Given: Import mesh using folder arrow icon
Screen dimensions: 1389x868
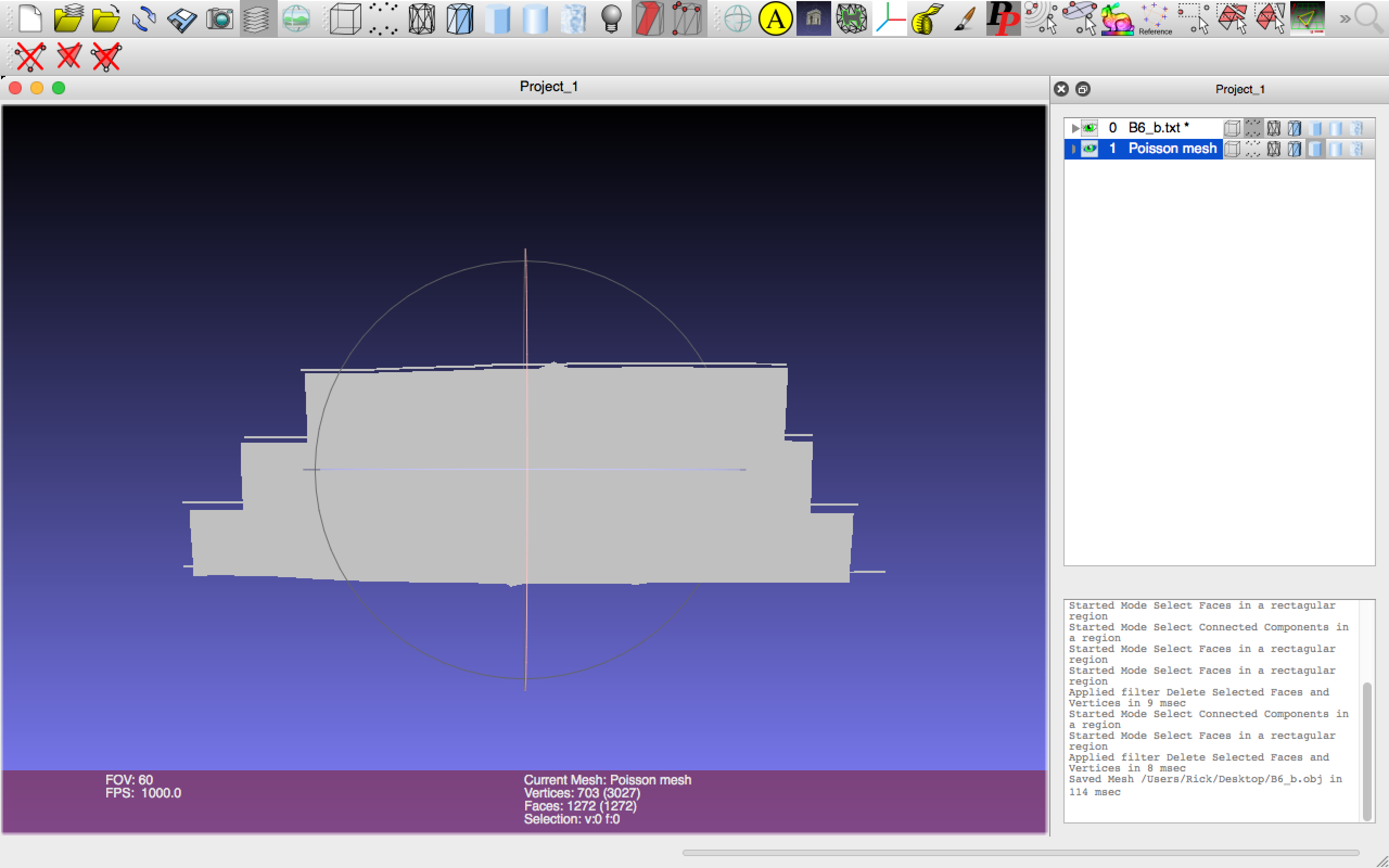Looking at the screenshot, I should [106, 18].
